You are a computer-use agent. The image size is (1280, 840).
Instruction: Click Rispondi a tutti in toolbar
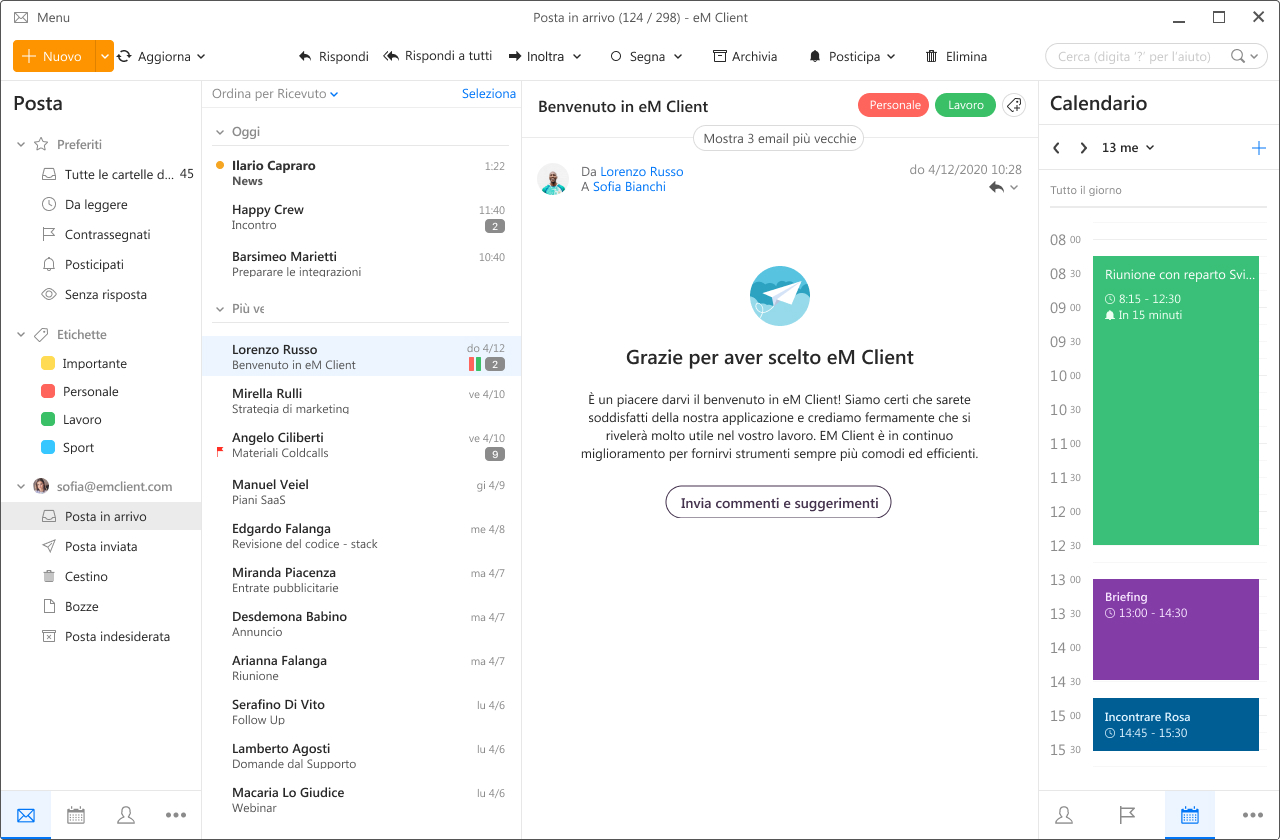(438, 56)
